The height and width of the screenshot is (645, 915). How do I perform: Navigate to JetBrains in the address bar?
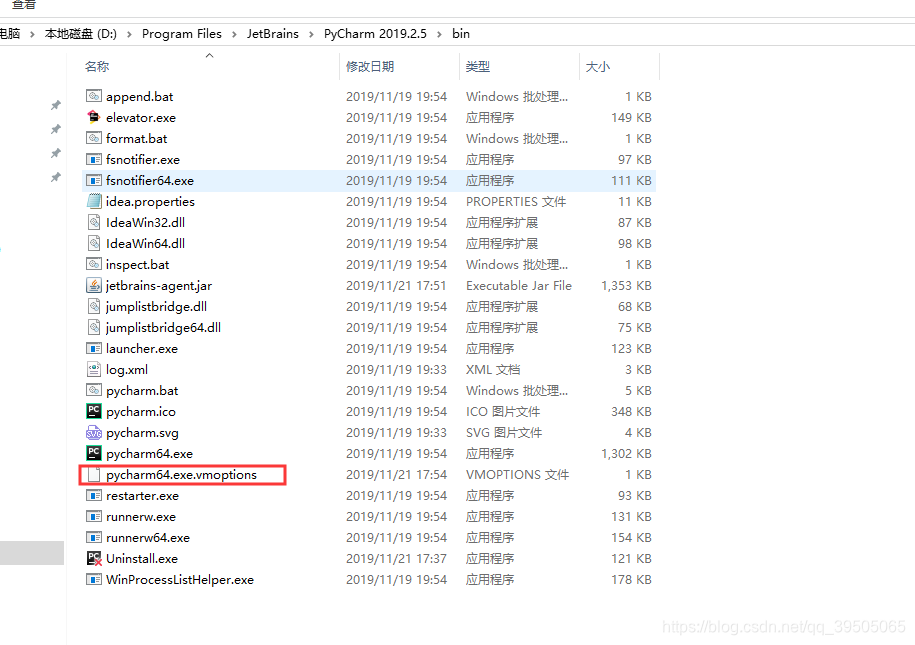273,34
